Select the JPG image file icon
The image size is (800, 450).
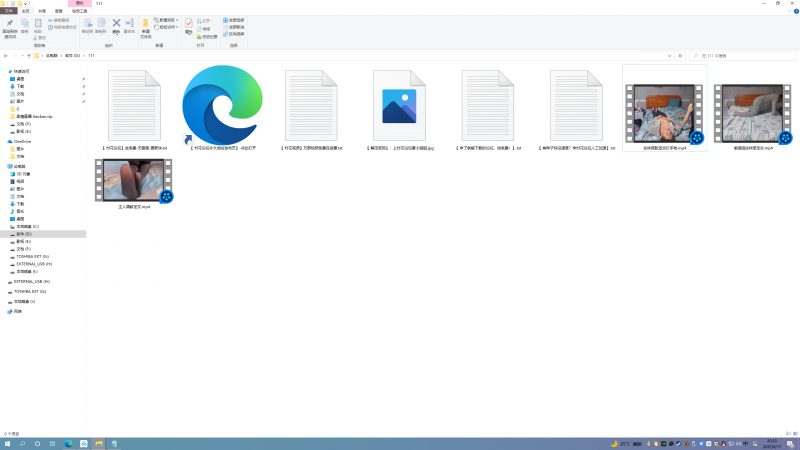click(x=399, y=106)
